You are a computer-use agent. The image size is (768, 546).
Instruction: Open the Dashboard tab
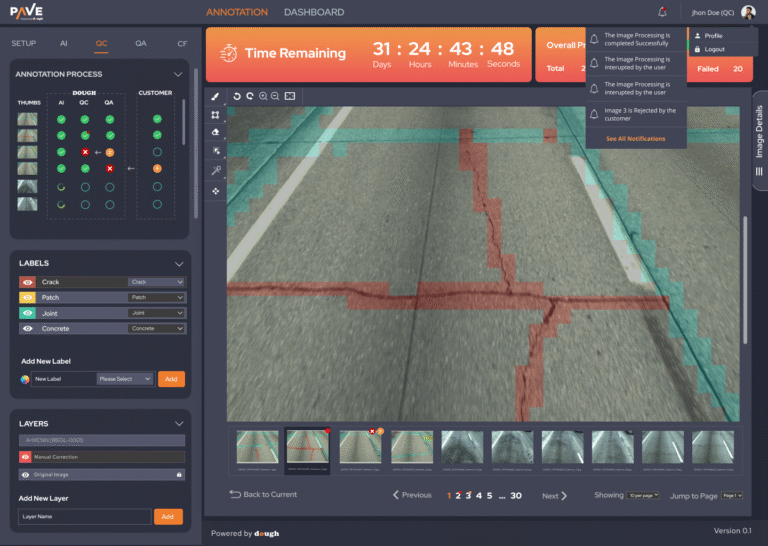(x=314, y=12)
